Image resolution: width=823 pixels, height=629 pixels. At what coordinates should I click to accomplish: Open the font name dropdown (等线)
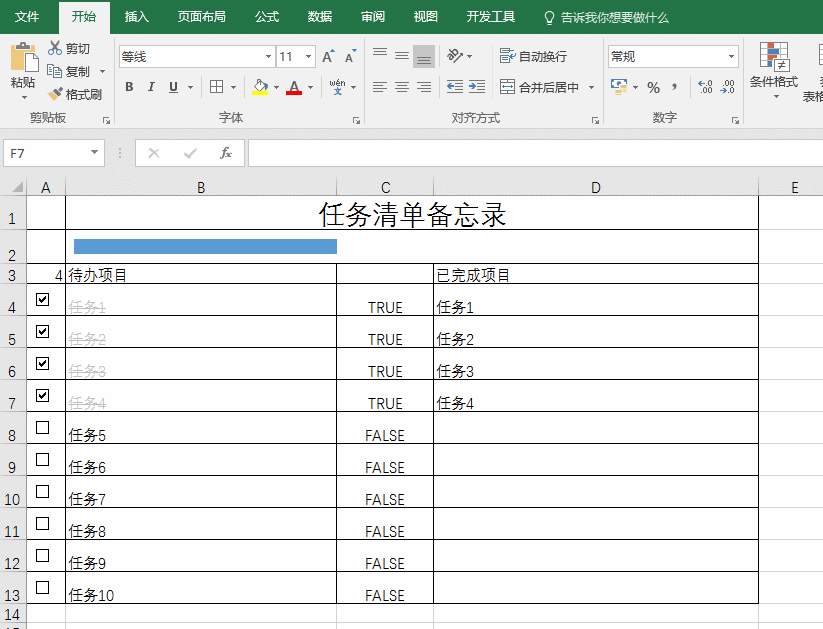268,57
